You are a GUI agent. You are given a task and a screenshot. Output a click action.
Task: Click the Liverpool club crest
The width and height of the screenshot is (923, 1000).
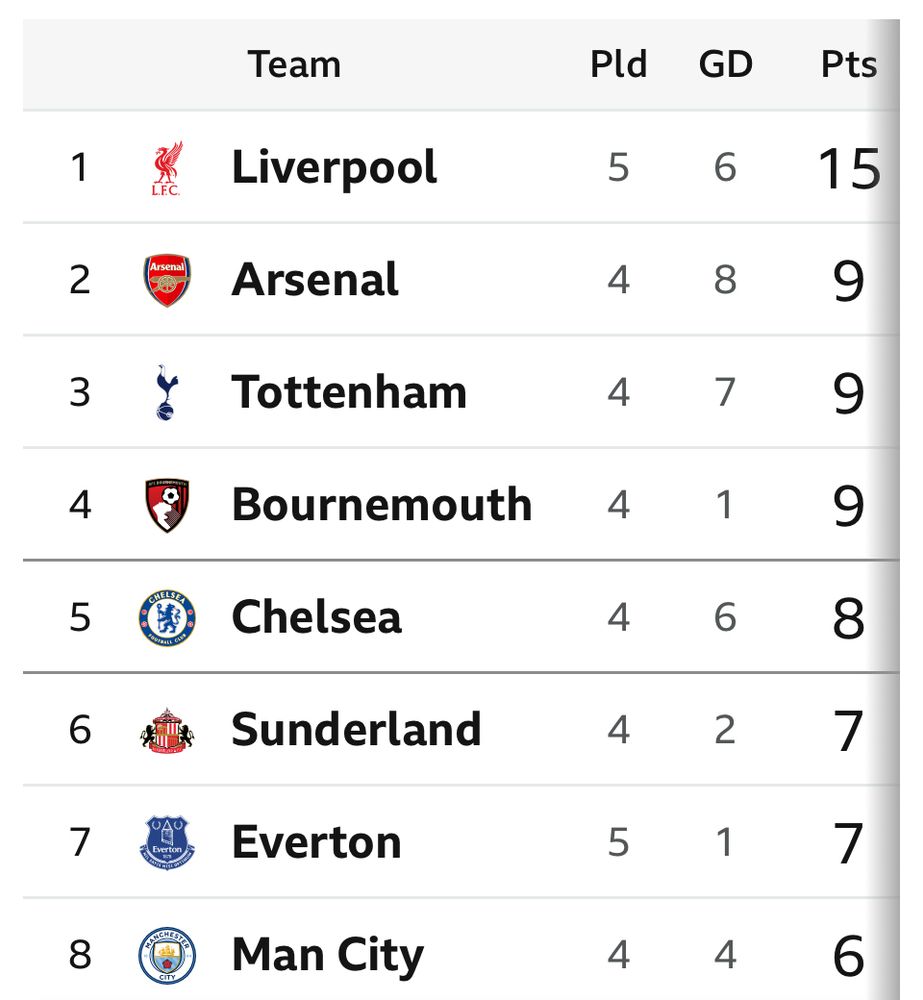[x=166, y=168]
